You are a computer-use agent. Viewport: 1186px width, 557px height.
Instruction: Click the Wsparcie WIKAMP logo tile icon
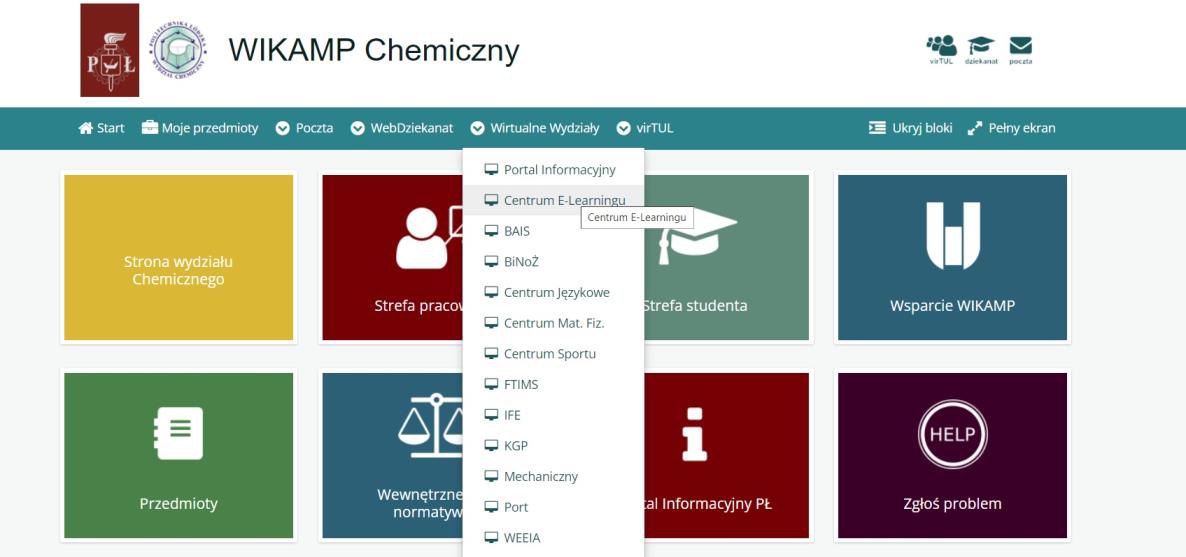pos(952,236)
